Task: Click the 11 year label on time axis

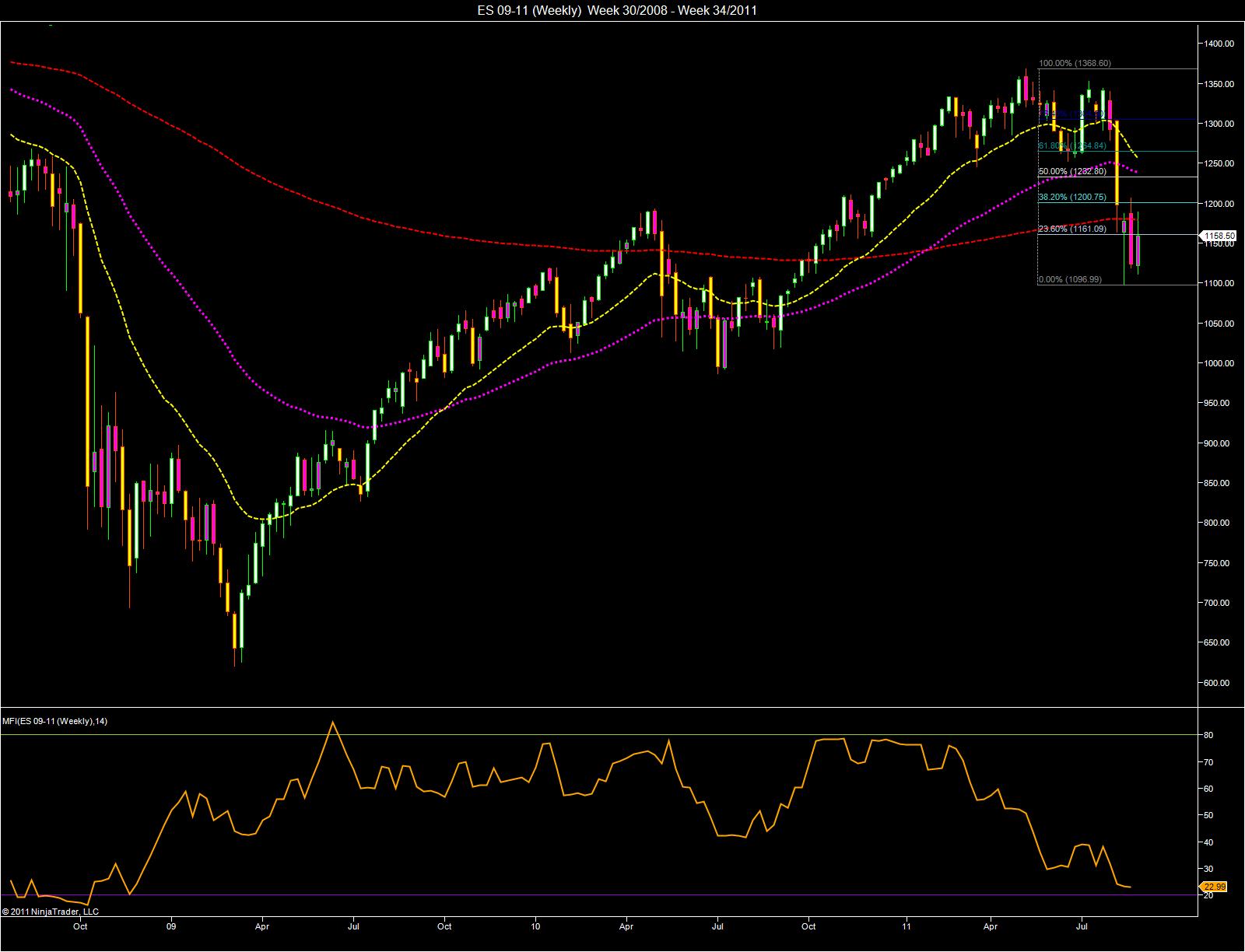Action: pyautogui.click(x=907, y=926)
